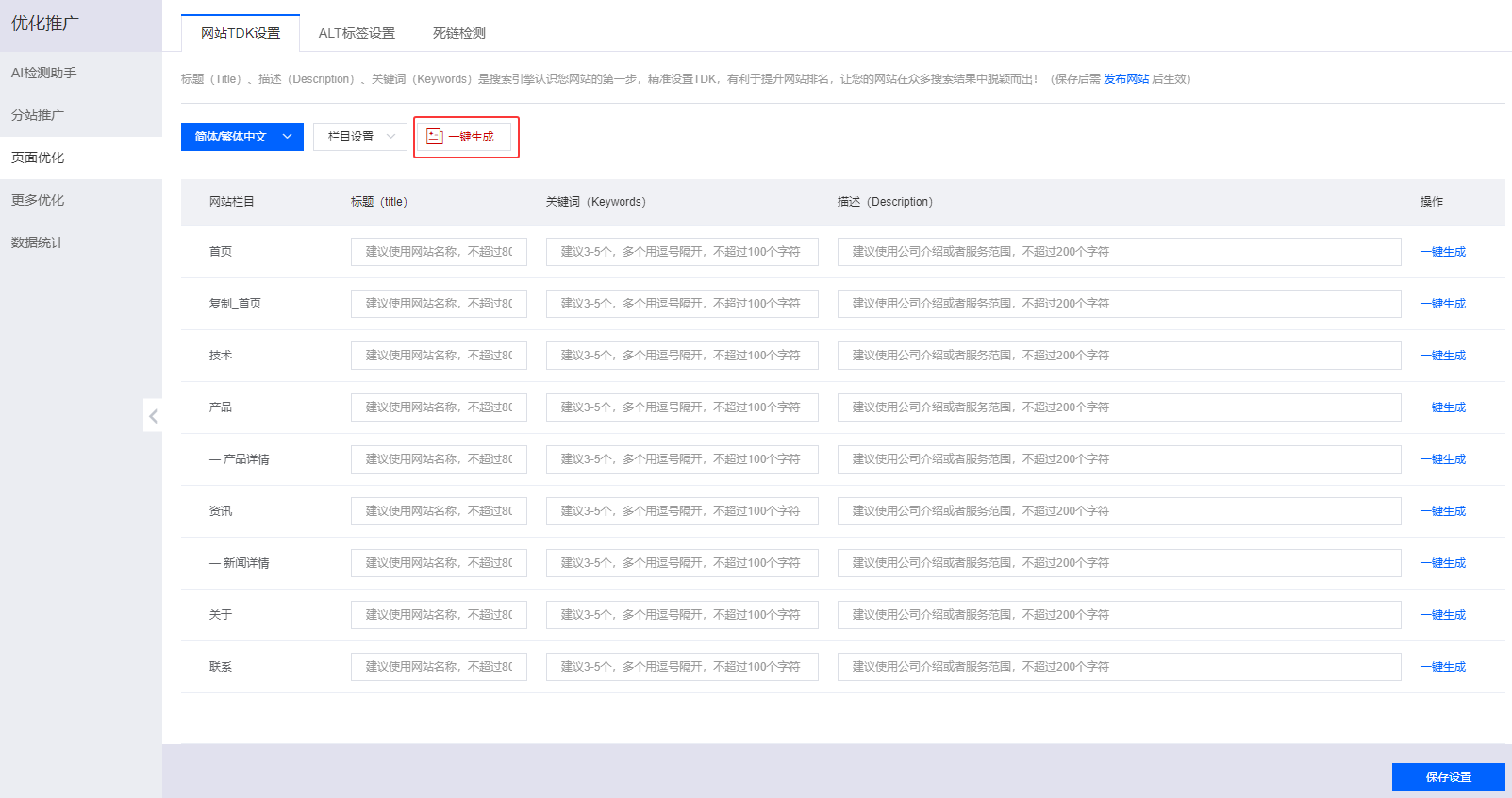This screenshot has height=798, width=1512.
Task: Click 一键生成 for 复制_首页 row
Action: pos(1443,304)
